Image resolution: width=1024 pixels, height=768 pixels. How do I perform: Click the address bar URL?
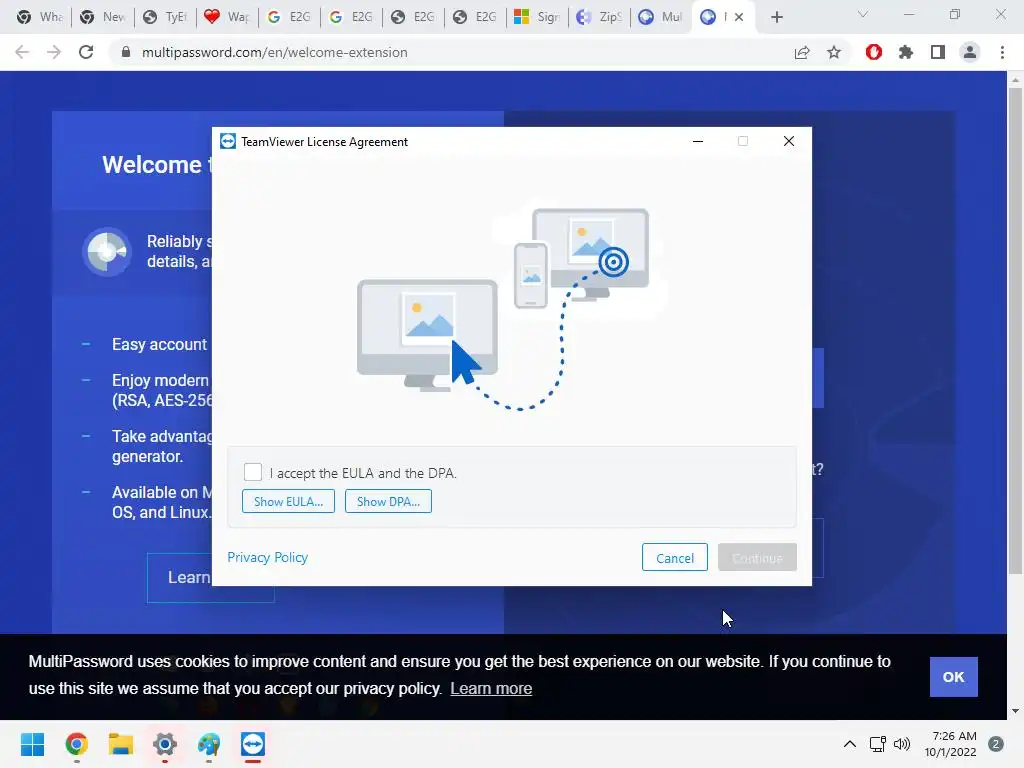[x=274, y=52]
